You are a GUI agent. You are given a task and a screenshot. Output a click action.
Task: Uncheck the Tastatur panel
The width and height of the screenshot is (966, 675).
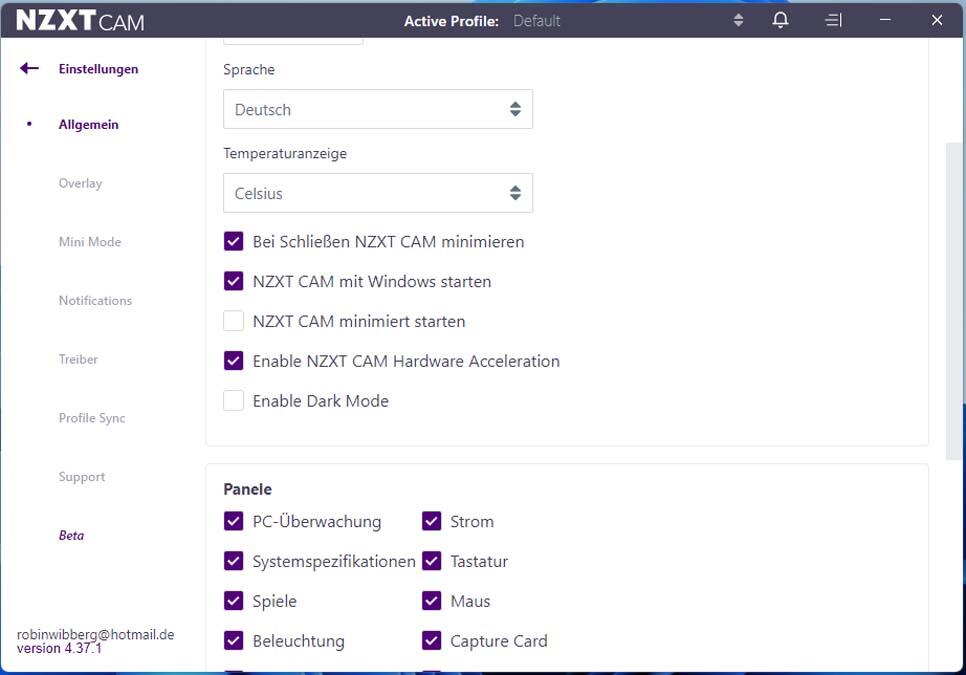[x=431, y=561]
